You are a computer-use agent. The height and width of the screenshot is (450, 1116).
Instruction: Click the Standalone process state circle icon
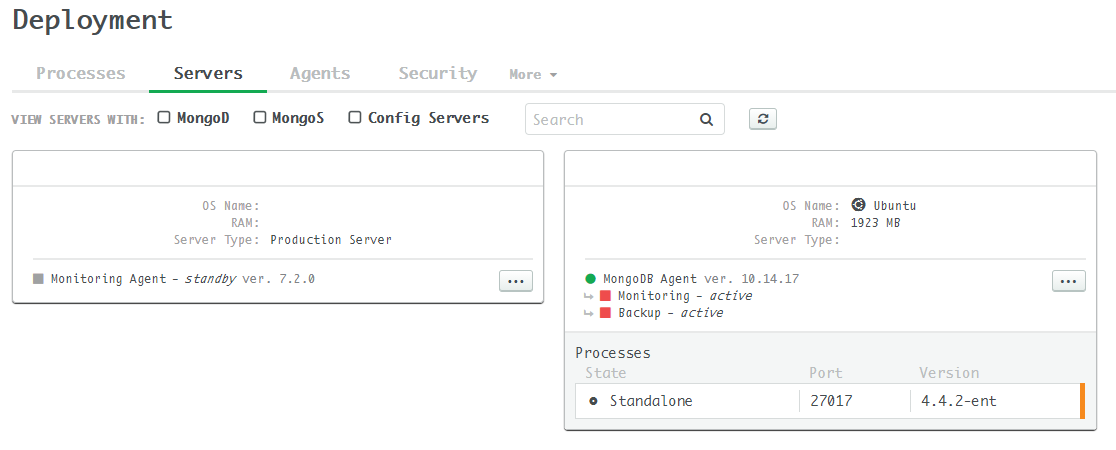(x=594, y=402)
